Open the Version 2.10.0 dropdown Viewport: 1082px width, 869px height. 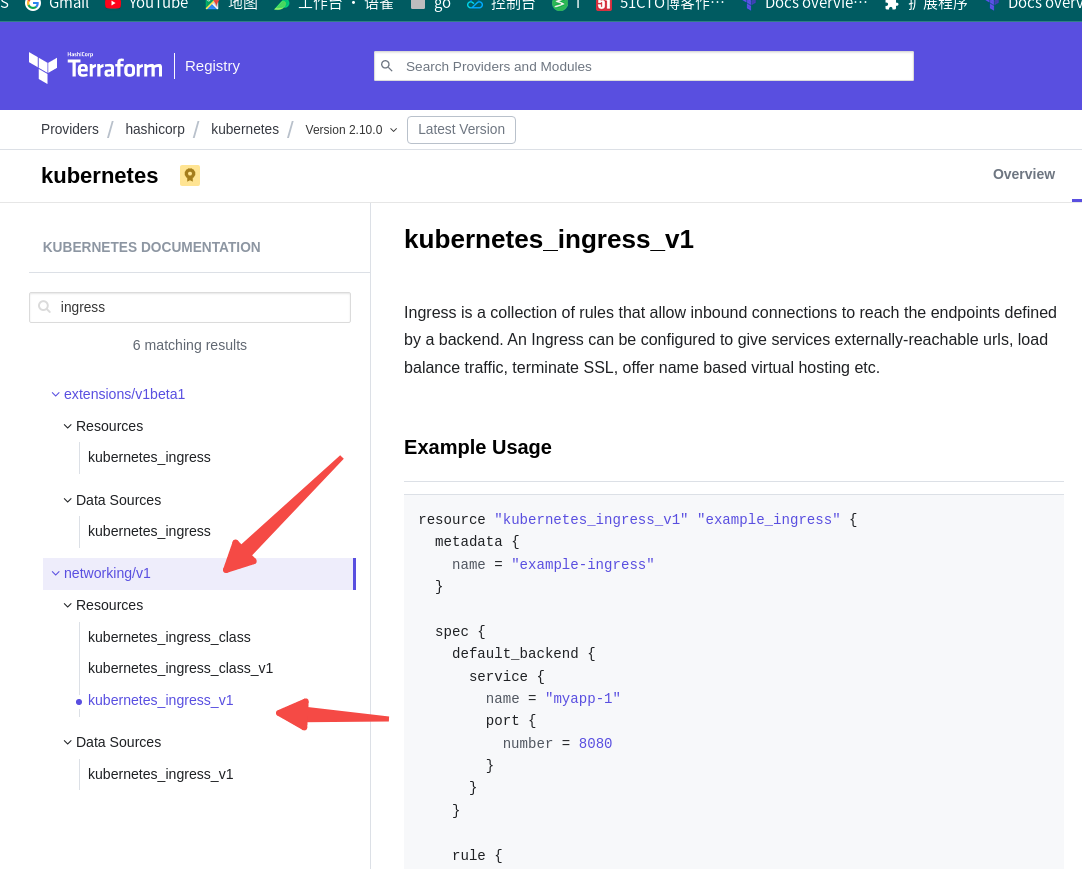(351, 130)
